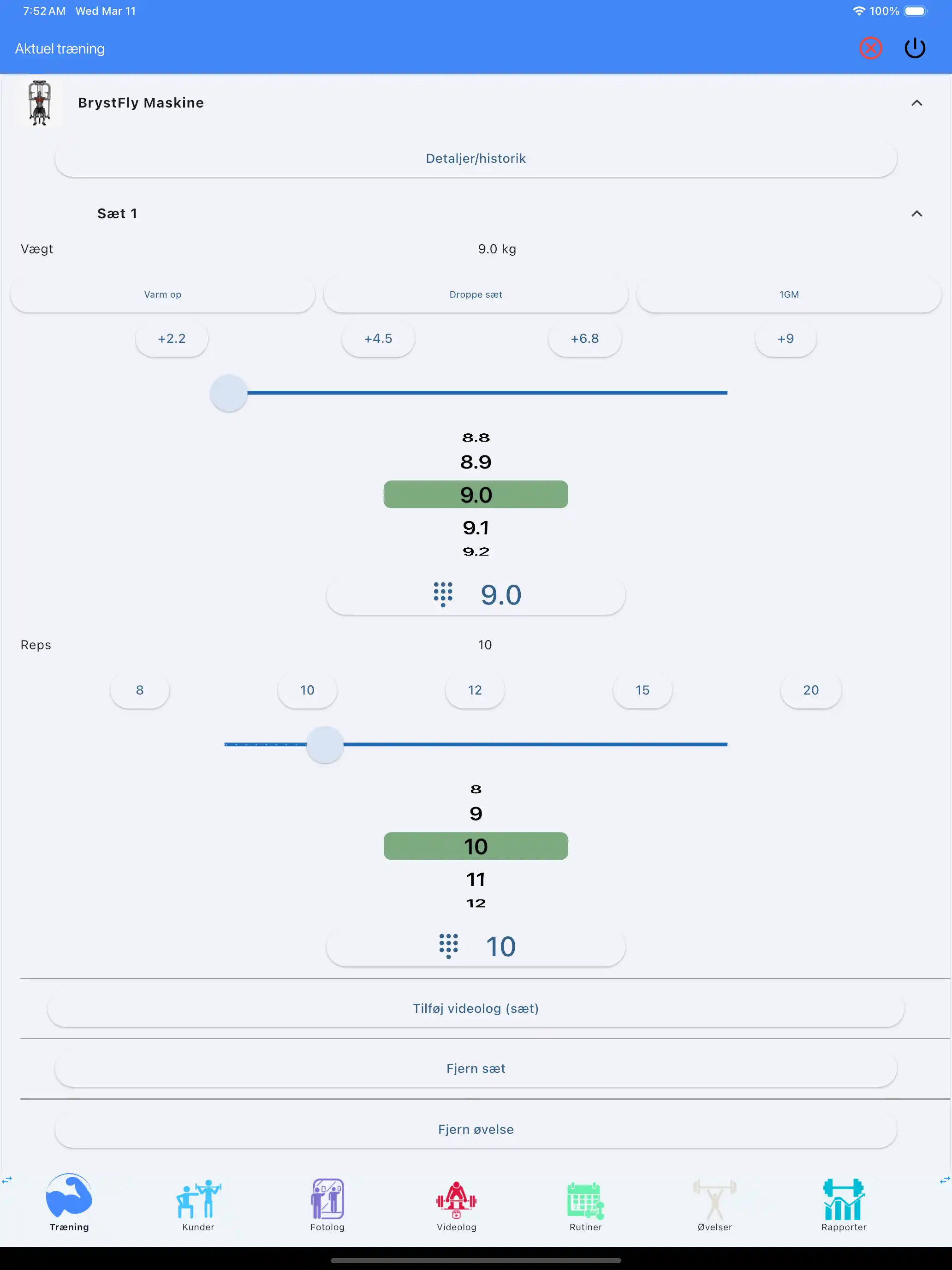This screenshot has height=1270, width=952.
Task: Open the Øvelser tab icon
Action: (714, 1199)
